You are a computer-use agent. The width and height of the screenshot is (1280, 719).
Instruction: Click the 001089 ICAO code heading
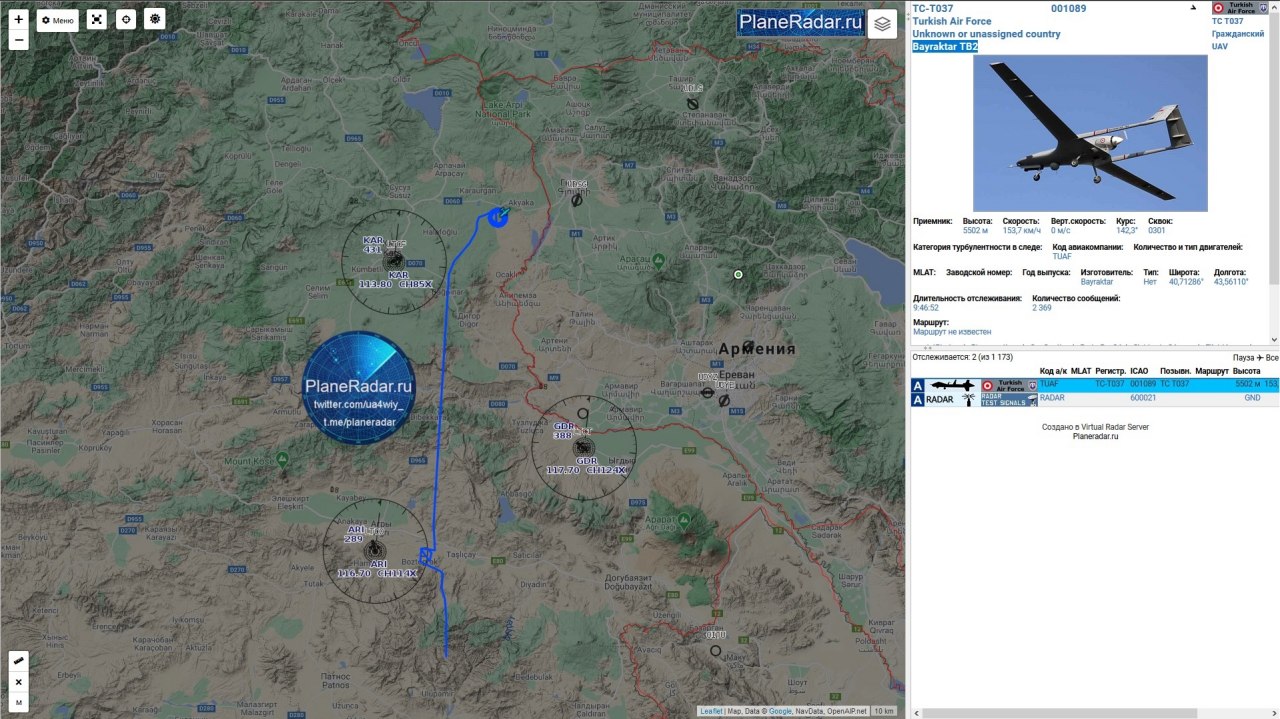point(1068,8)
